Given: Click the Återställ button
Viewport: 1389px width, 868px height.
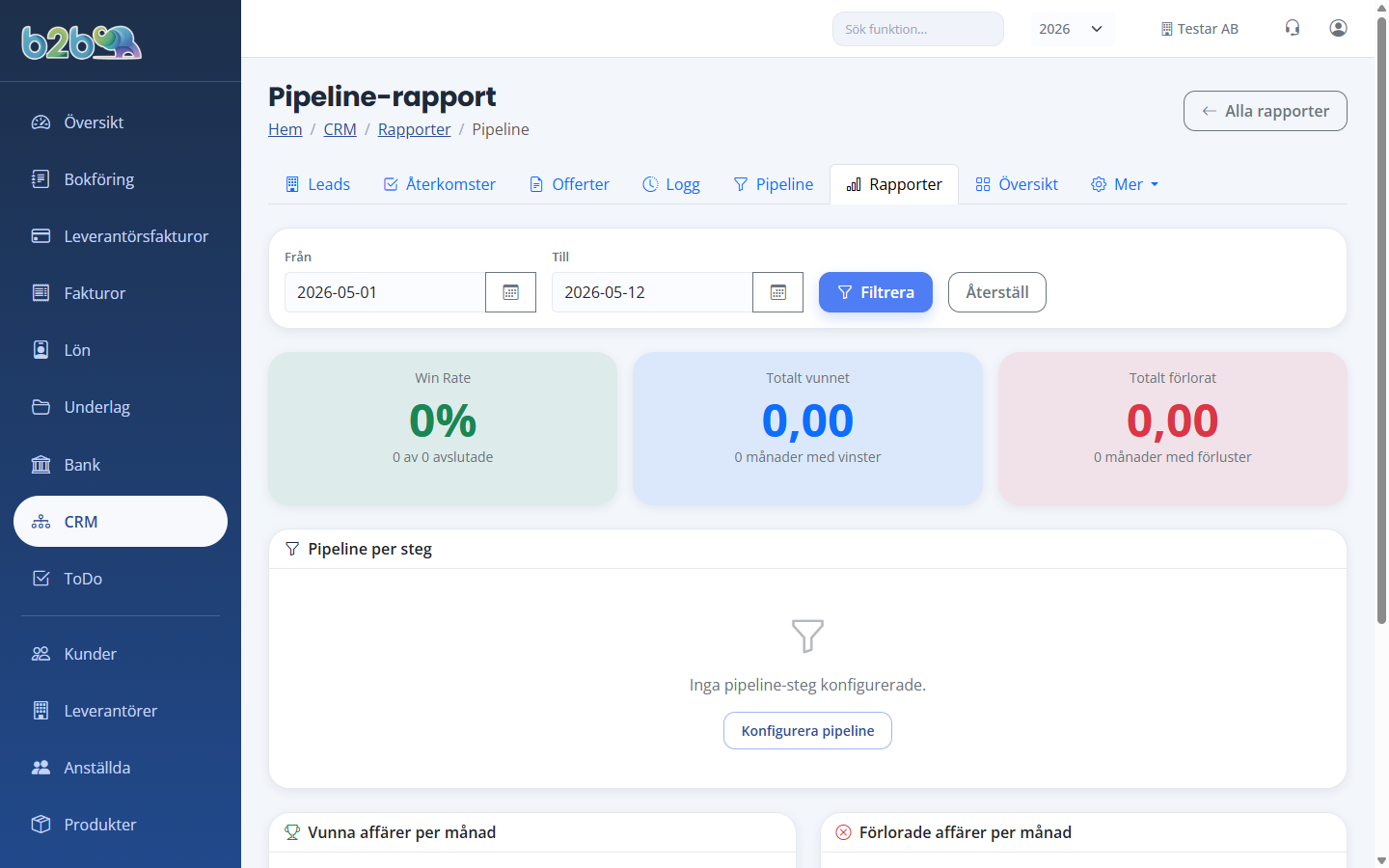Looking at the screenshot, I should tap(997, 292).
